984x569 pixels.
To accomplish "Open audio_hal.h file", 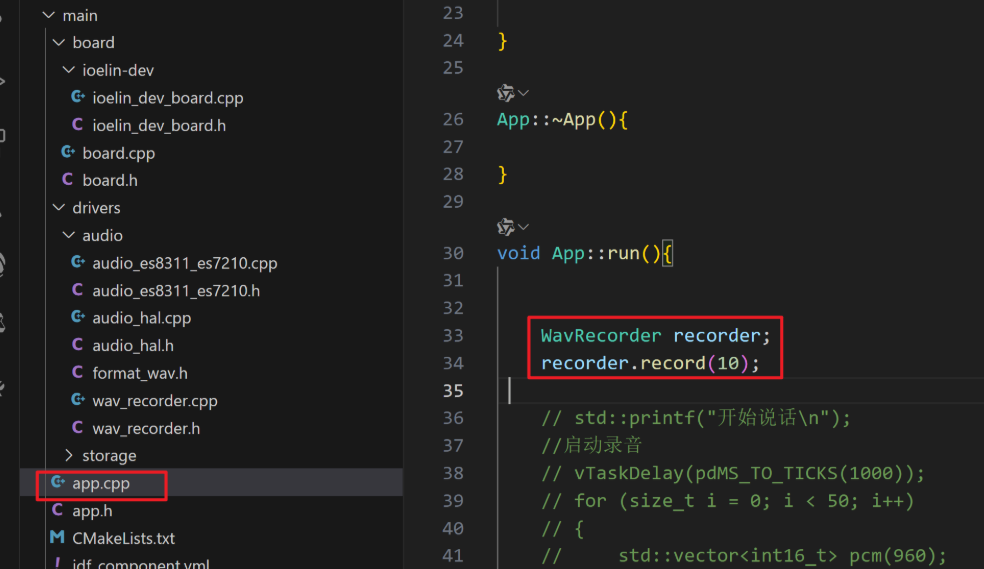I will (132, 346).
